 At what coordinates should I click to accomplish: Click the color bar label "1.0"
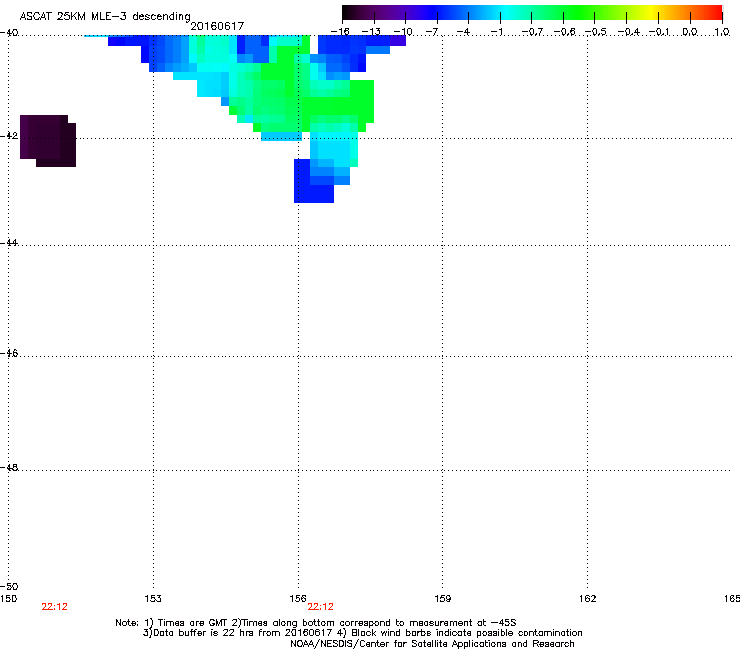722,32
